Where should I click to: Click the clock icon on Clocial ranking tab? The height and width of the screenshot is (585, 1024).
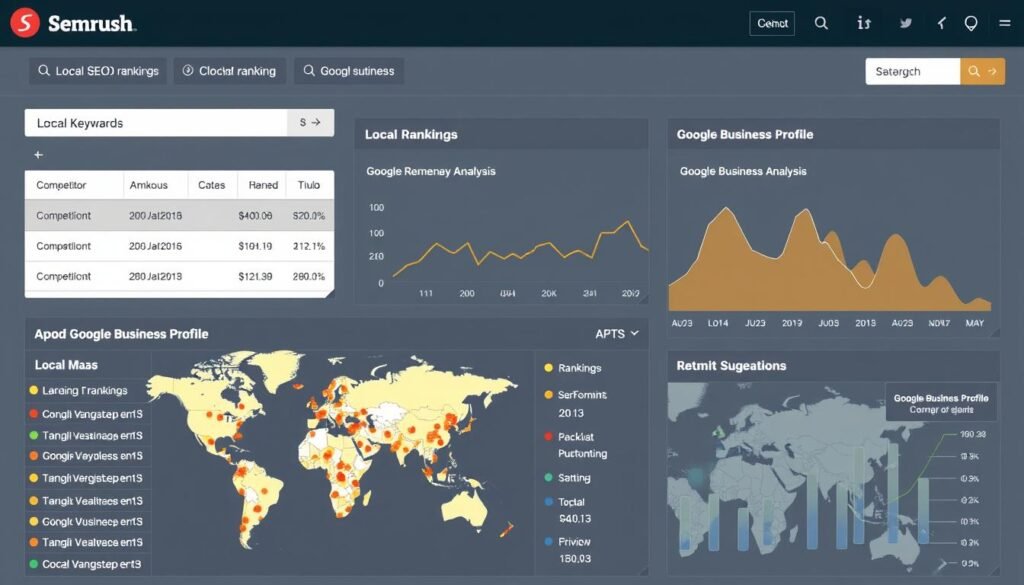pos(188,70)
